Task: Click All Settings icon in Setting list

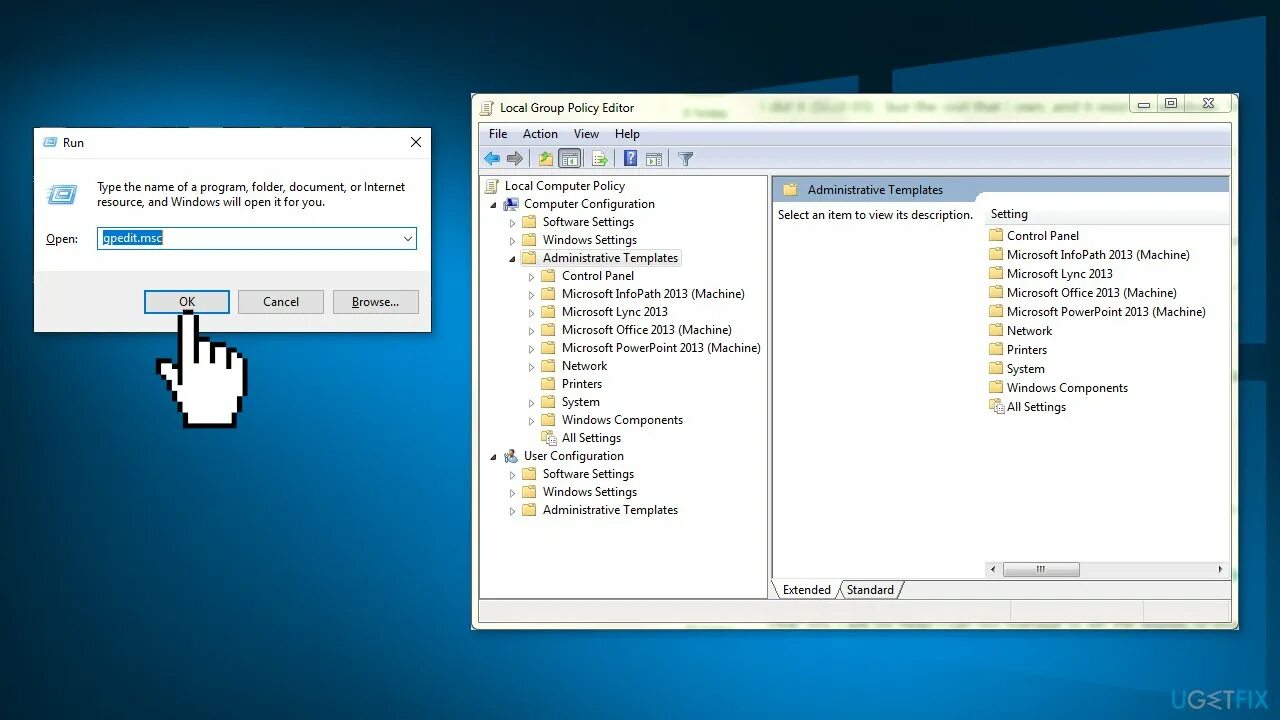Action: pyautogui.click(x=996, y=407)
